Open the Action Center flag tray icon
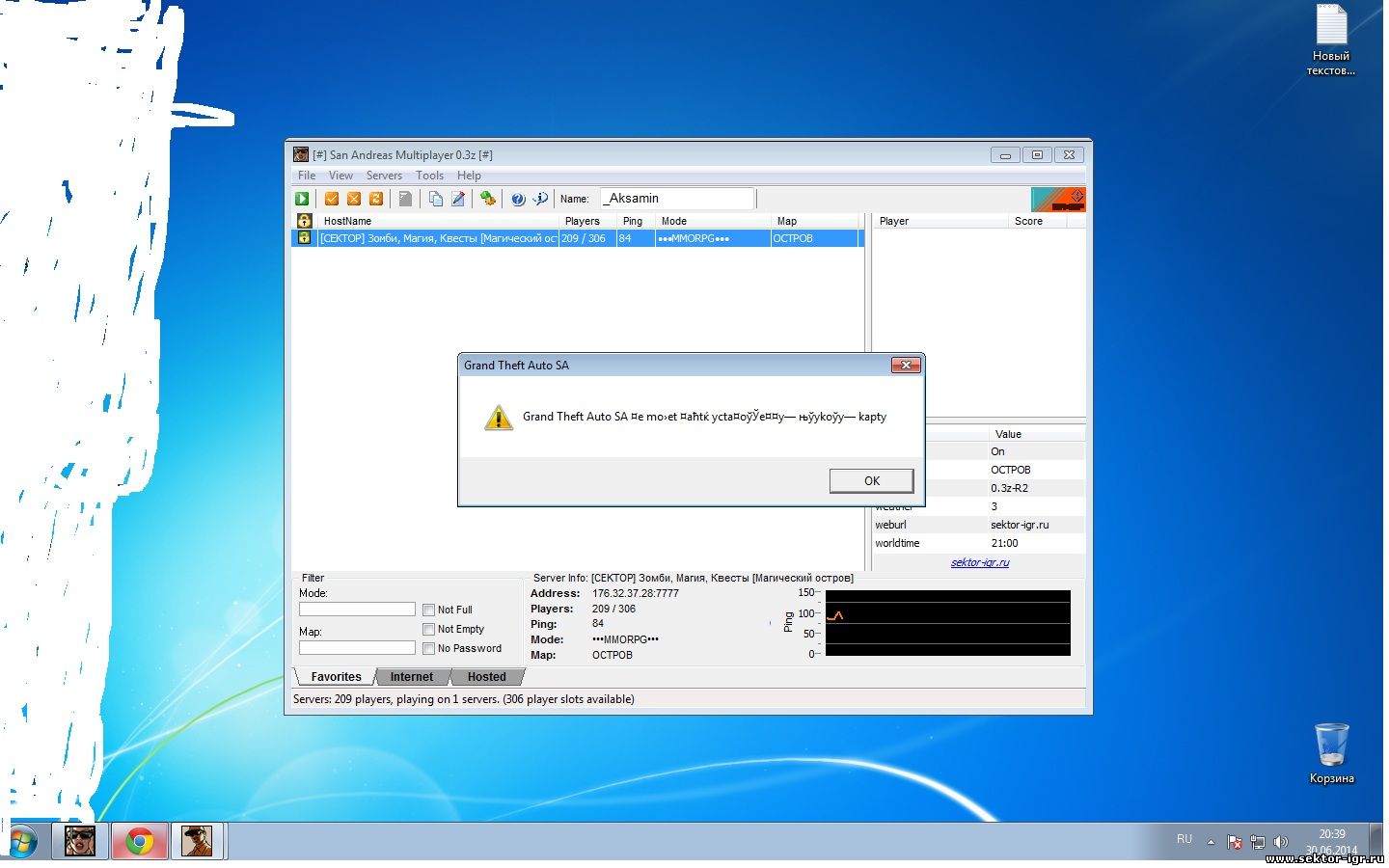This screenshot has height=868, width=1389. pyautogui.click(x=1235, y=842)
